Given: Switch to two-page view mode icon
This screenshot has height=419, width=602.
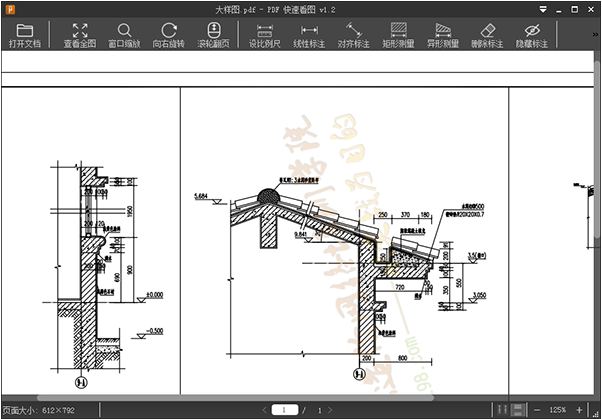Looking at the screenshot, I should click(502, 410).
